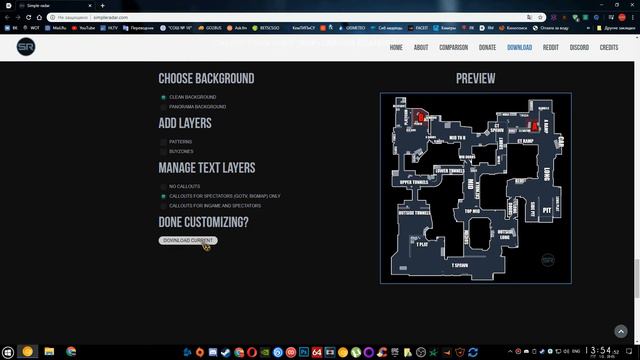The image size is (640, 360).
Task: Click the ENG language indicator
Action: [x=576, y=351]
